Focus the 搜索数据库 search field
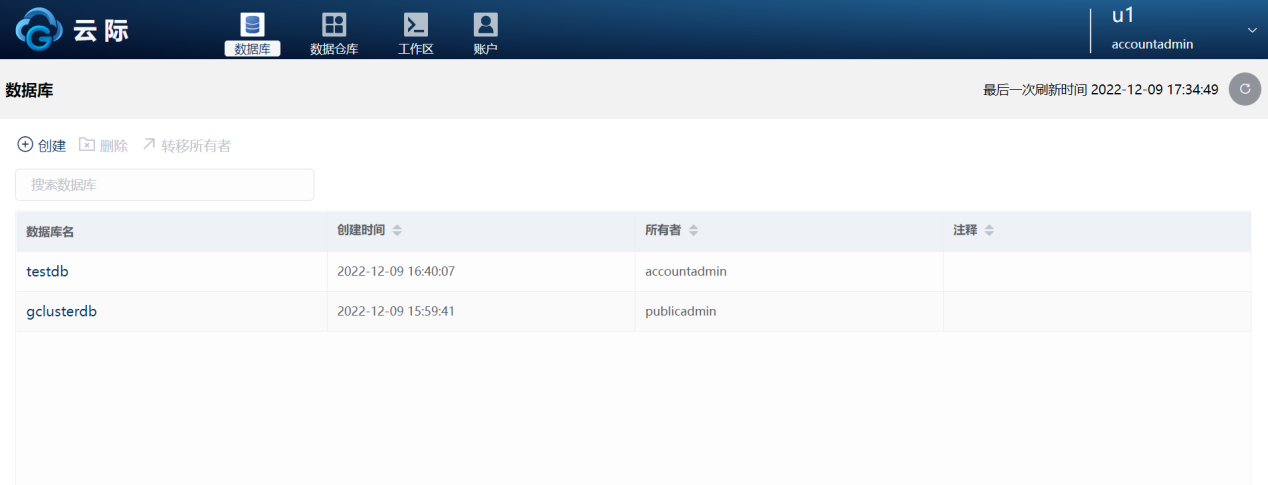The width and height of the screenshot is (1268, 485). click(x=165, y=185)
